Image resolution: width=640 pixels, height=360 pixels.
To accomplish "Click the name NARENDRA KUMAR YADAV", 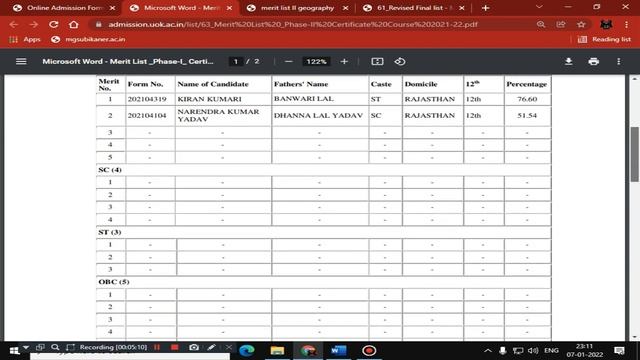I will 218,116.
